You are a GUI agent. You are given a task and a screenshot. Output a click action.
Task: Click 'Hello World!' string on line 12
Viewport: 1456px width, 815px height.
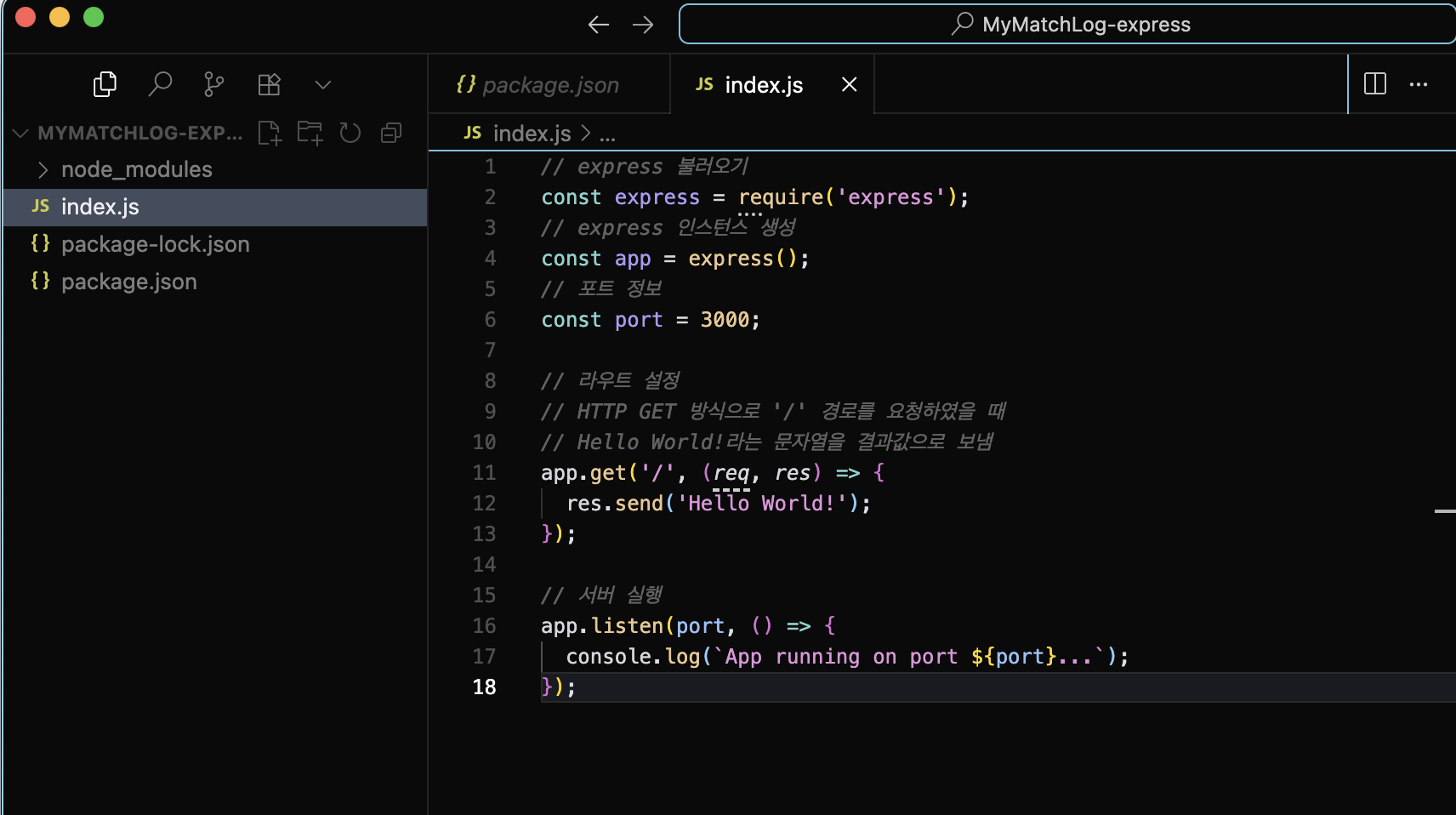762,503
